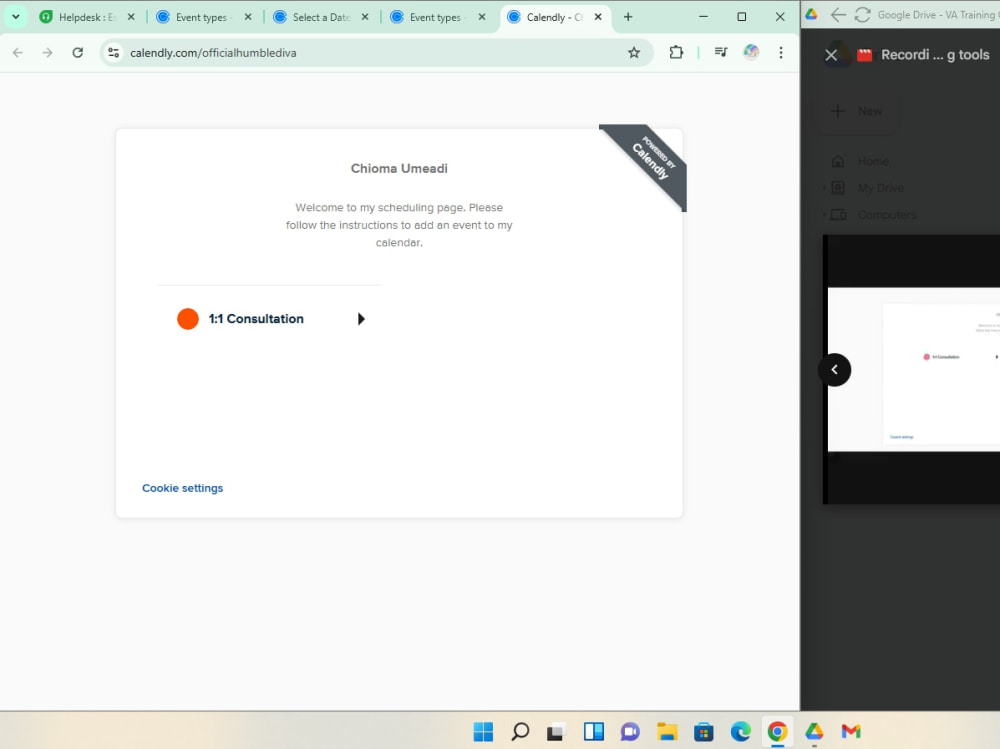Viewport: 1000px width, 749px height.
Task: Open Widgets from the taskbar
Action: click(x=594, y=732)
